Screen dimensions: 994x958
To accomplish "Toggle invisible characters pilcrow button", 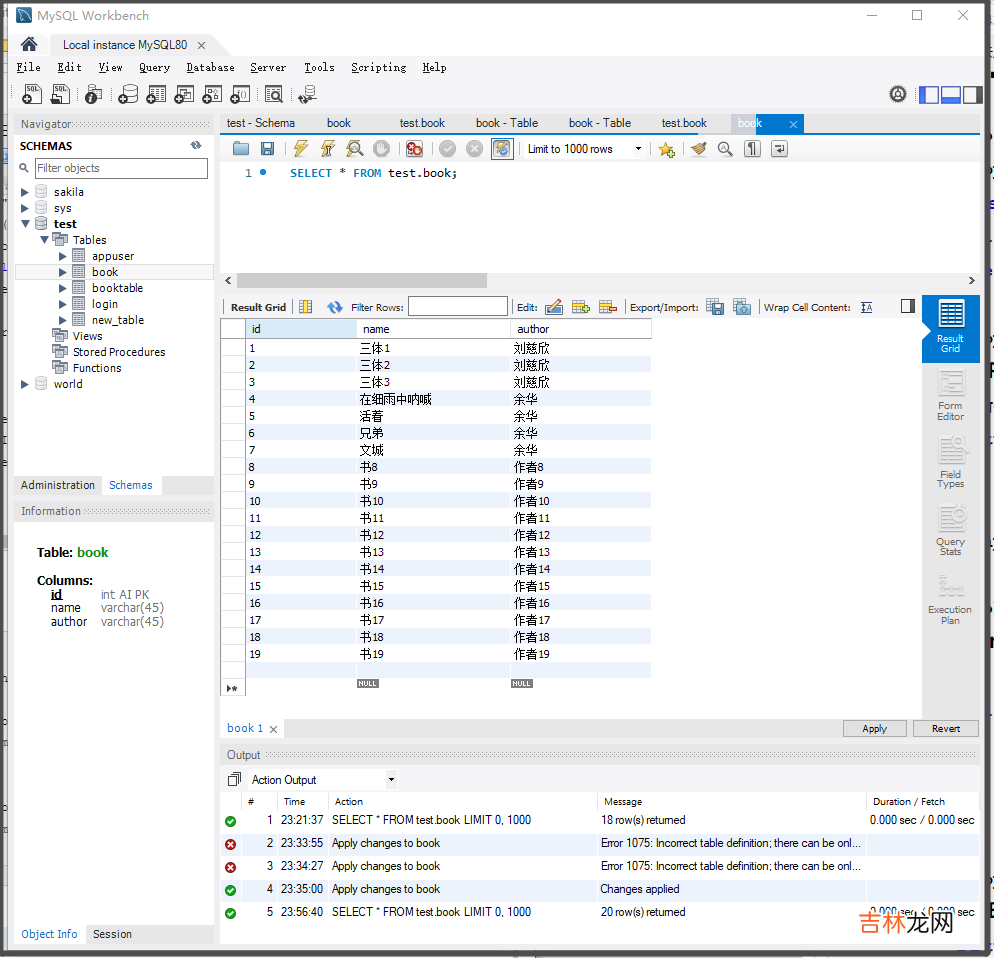I will (752, 149).
